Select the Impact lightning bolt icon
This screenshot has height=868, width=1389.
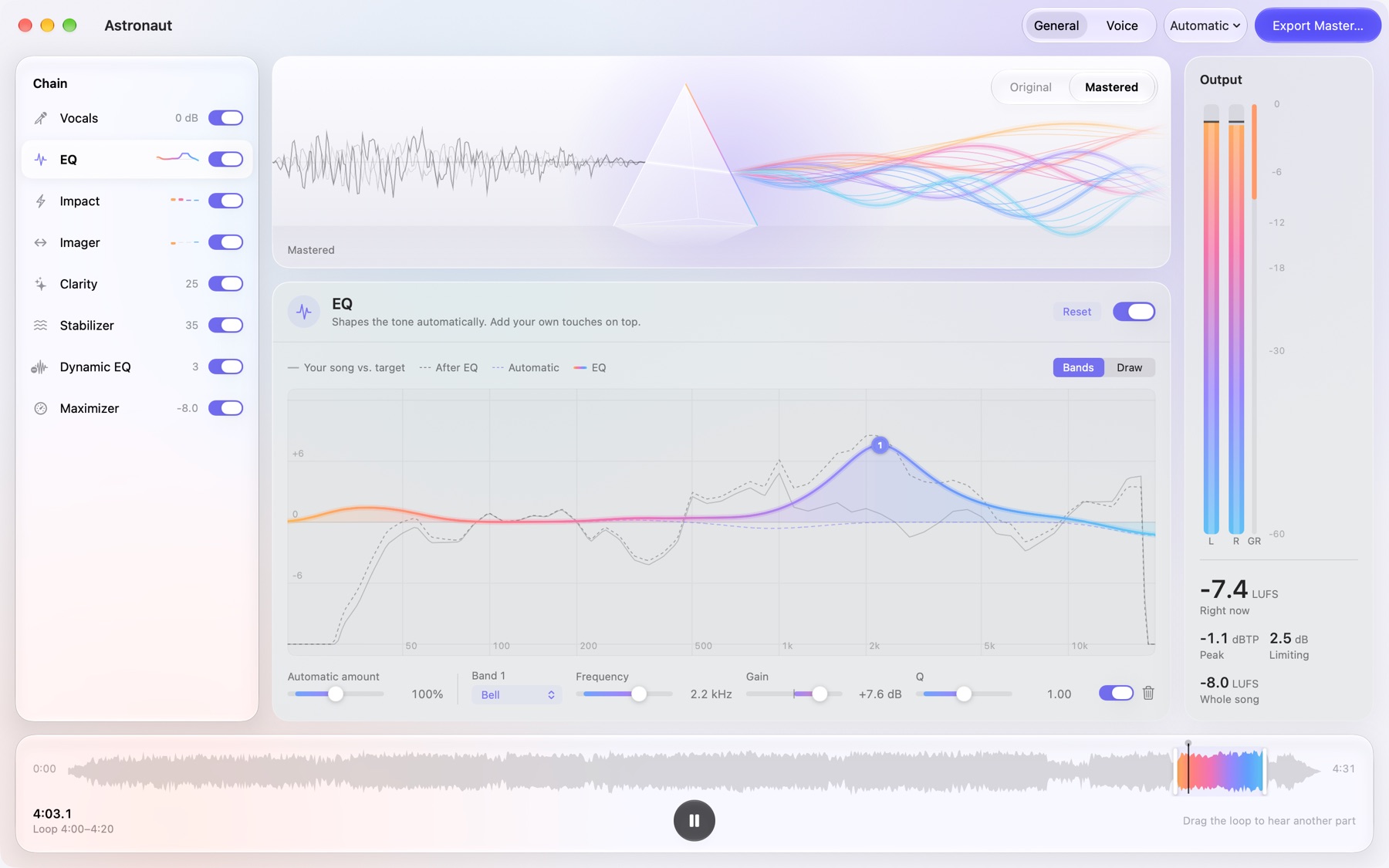[x=41, y=201]
